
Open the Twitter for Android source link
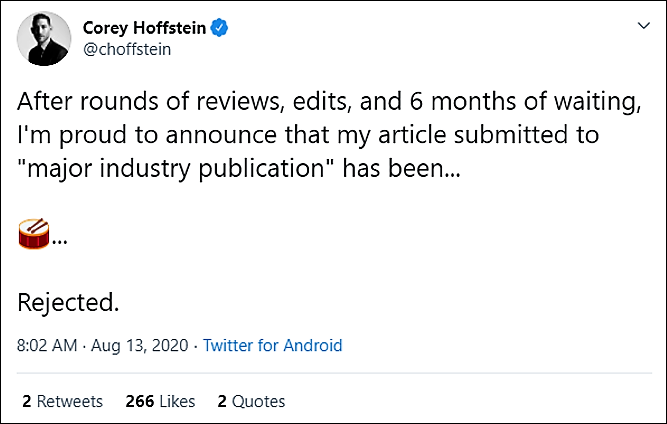coord(272,345)
